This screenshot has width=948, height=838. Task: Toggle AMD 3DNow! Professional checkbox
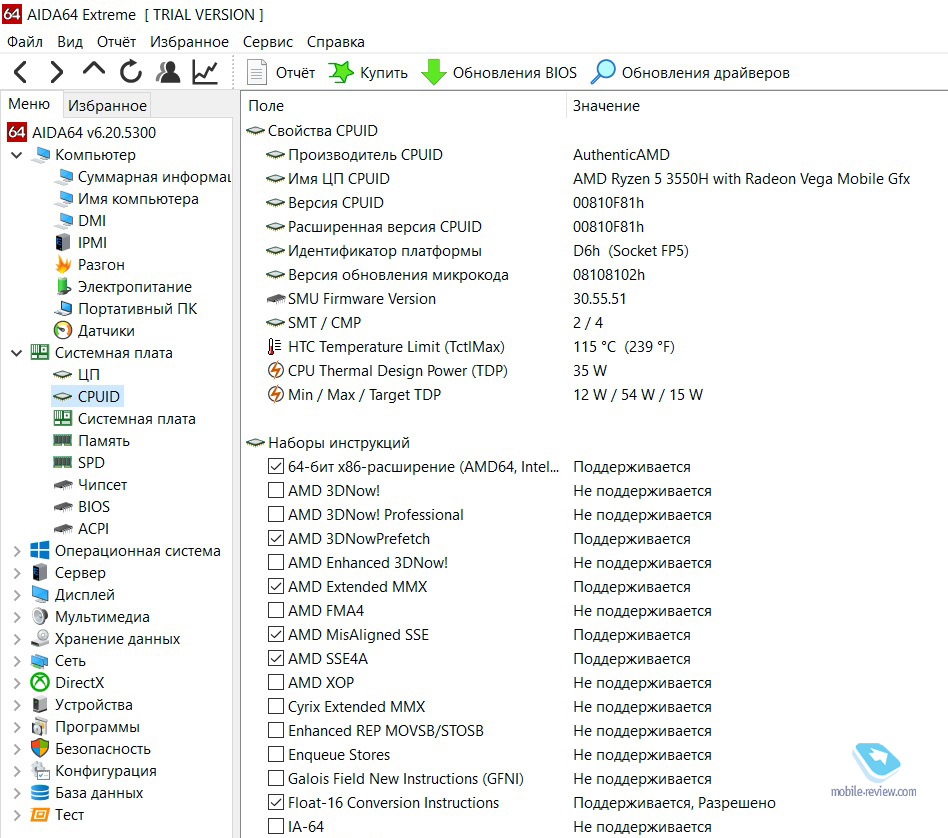coord(276,514)
